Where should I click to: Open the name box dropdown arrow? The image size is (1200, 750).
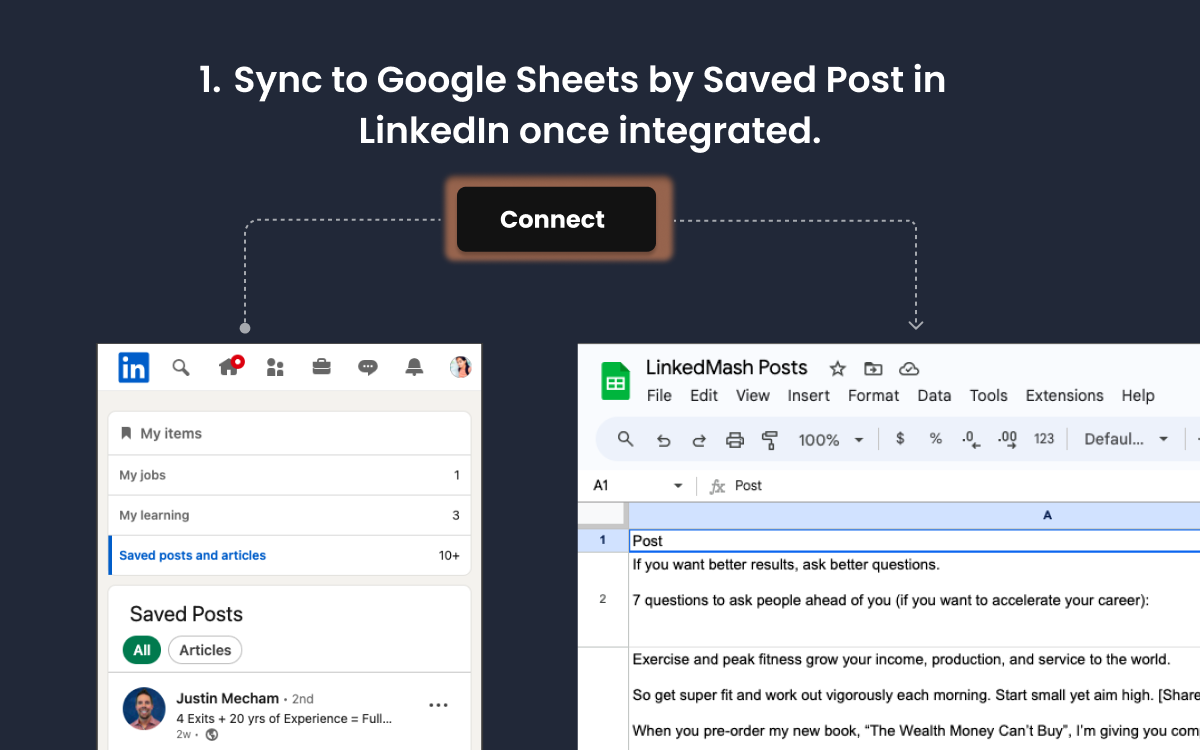pyautogui.click(x=678, y=485)
